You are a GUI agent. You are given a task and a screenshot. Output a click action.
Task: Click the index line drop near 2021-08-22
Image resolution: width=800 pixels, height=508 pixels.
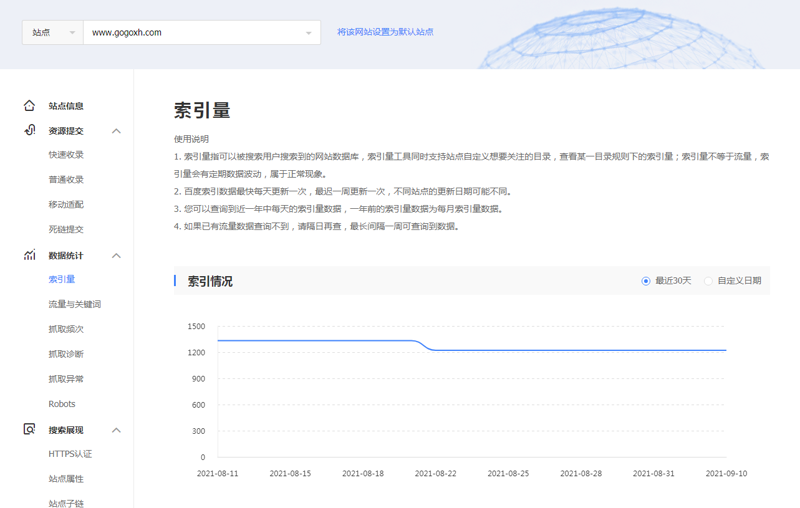[x=424, y=345]
